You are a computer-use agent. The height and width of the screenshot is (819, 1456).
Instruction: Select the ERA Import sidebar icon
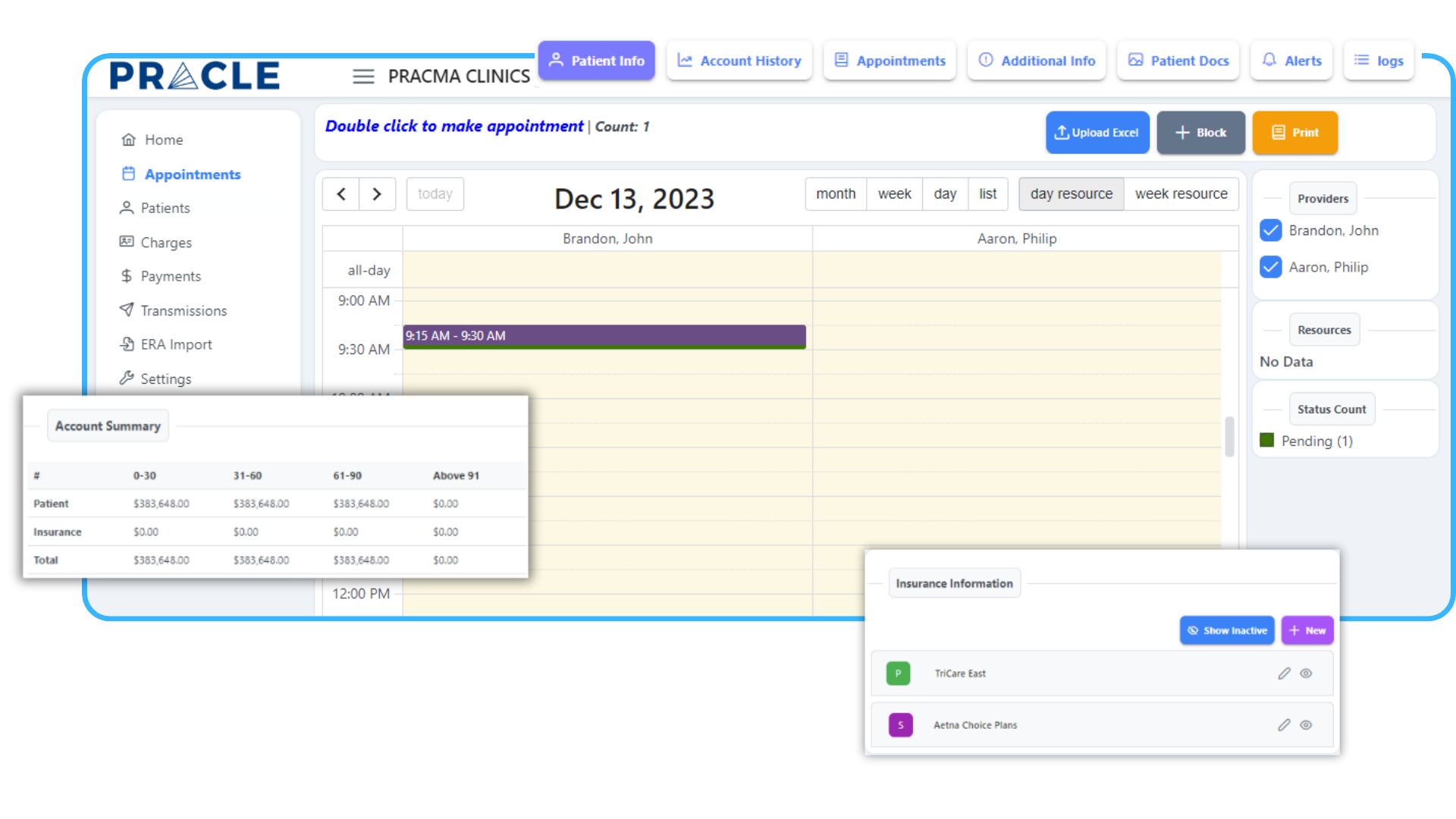pos(127,344)
